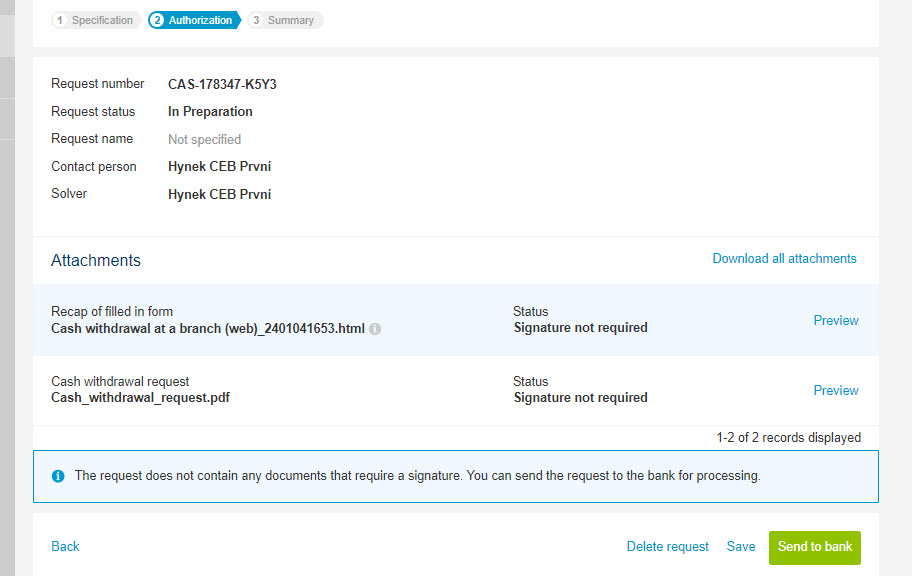Image resolution: width=912 pixels, height=576 pixels.
Task: Click the Not specified request name field
Action: coord(204,140)
